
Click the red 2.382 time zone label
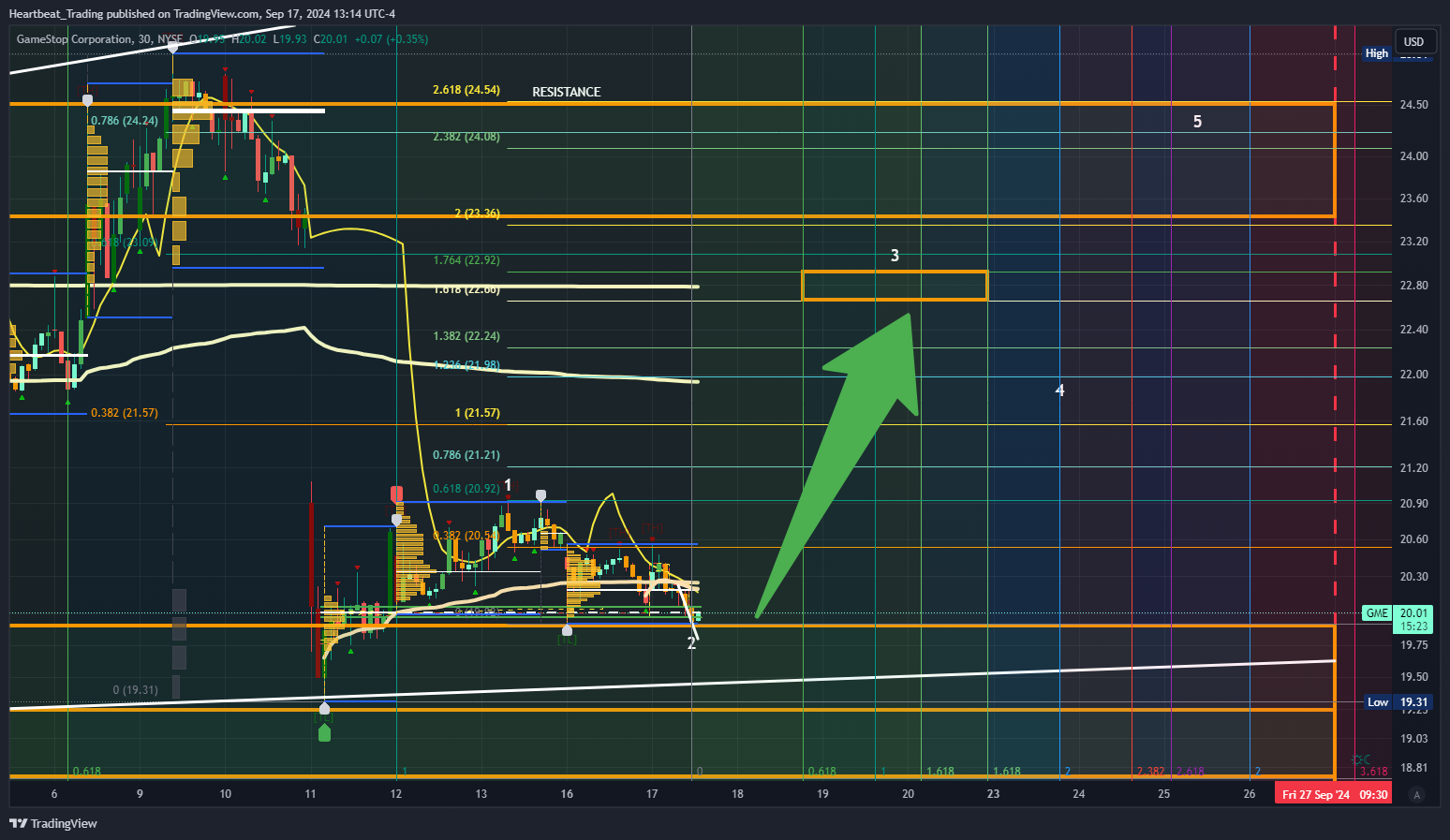[1150, 772]
